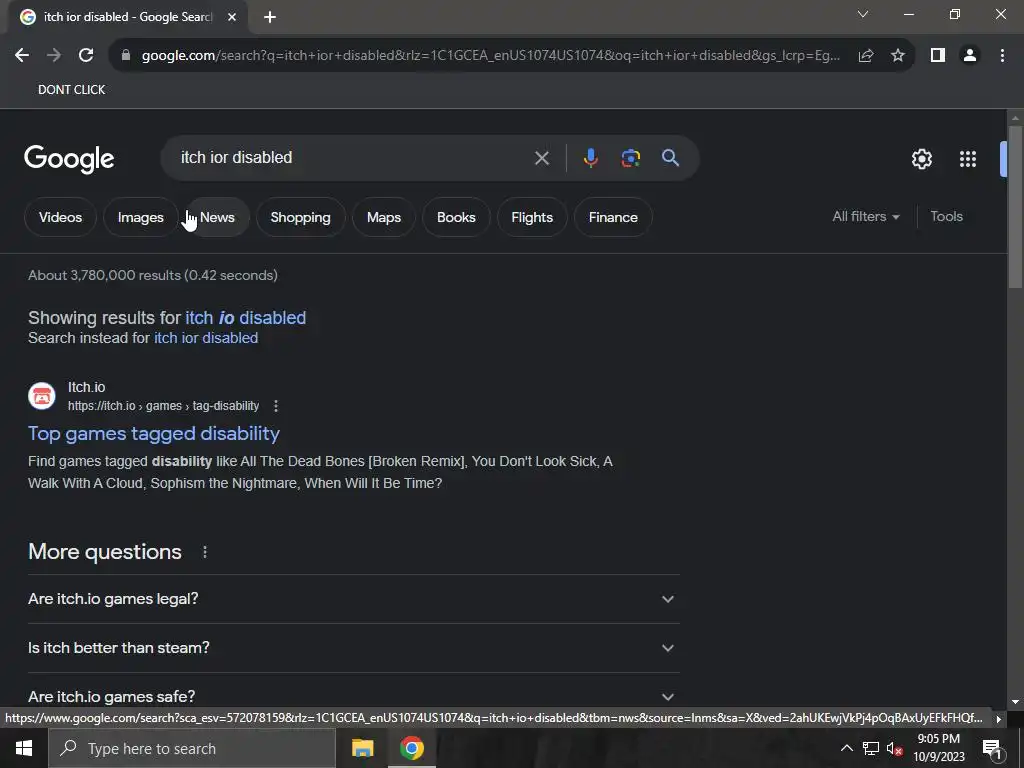Share this page via the share icon
Viewport: 1024px width, 768px height.
click(866, 56)
